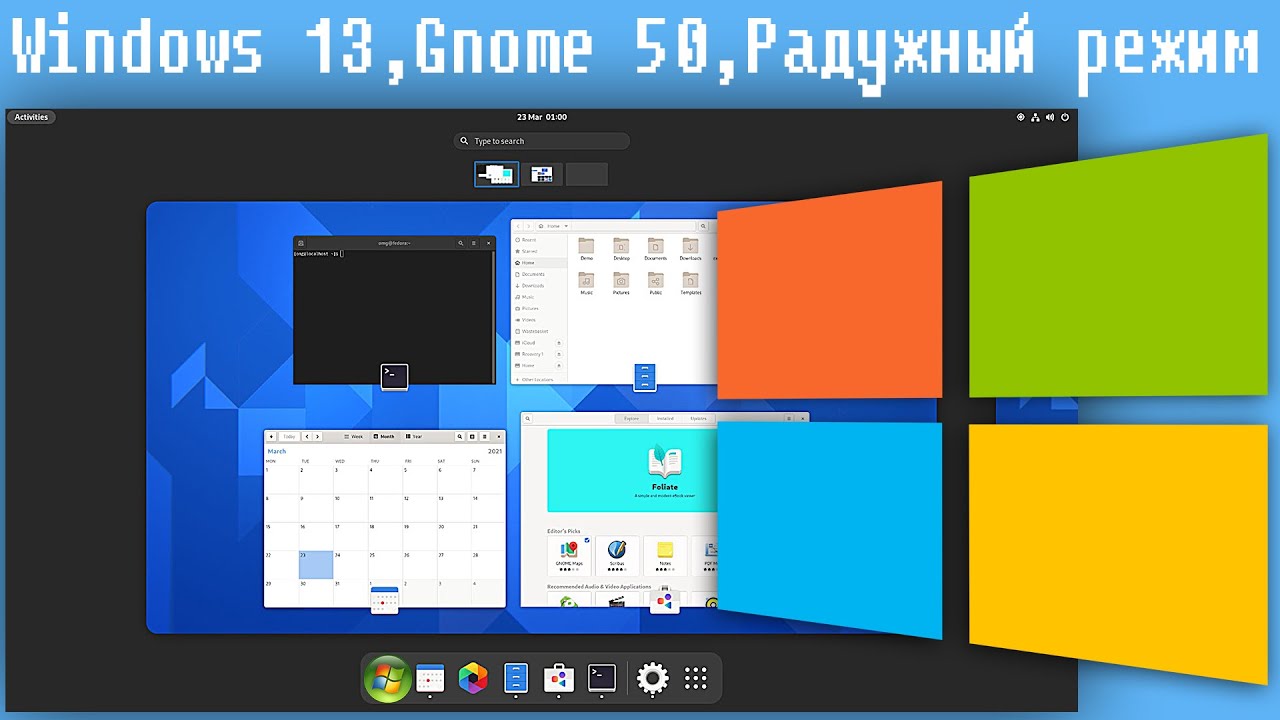Select the first workspace thumbnail
This screenshot has height=720, width=1280.
pyautogui.click(x=497, y=174)
